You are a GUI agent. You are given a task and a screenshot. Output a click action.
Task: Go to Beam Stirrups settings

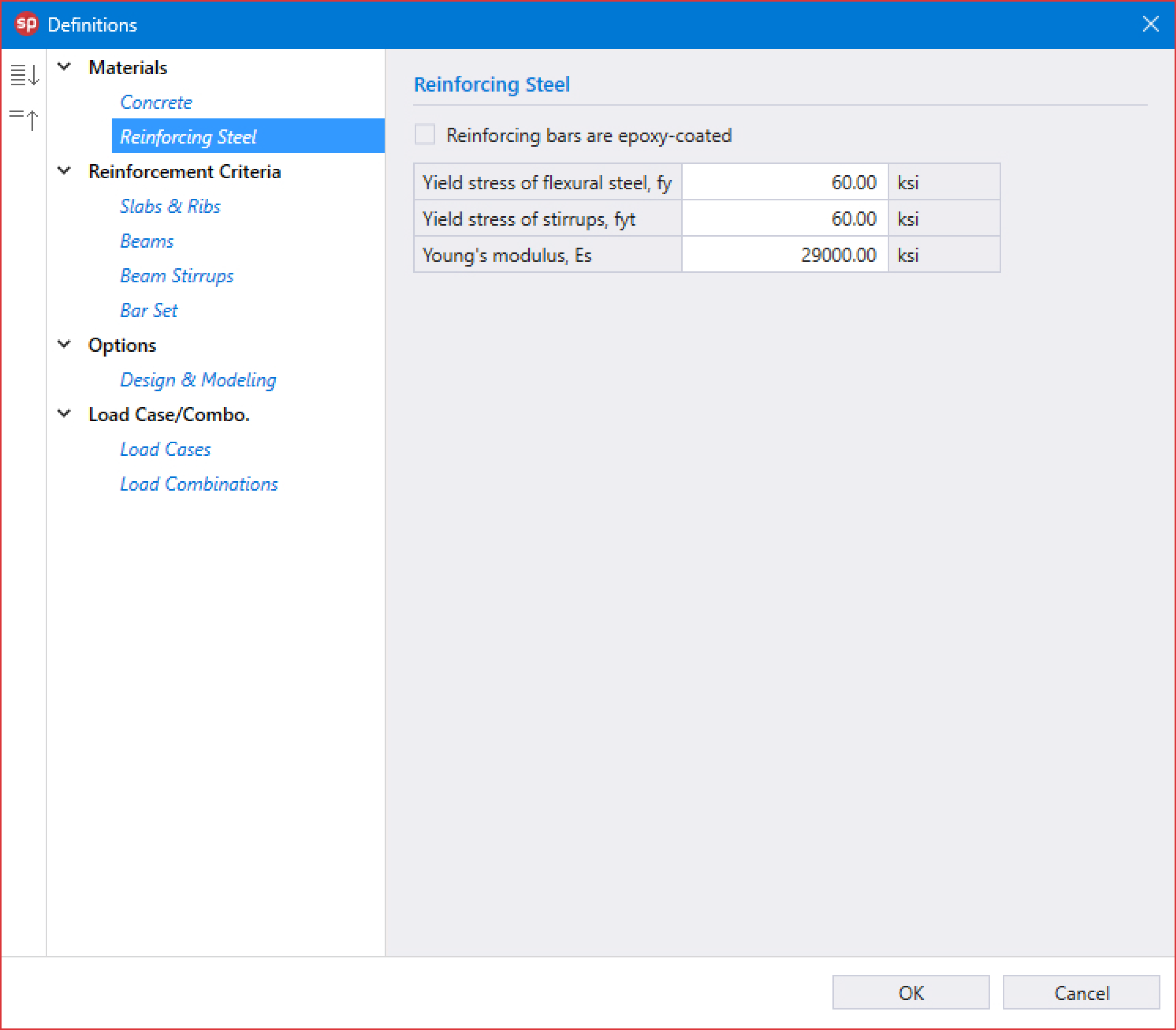[x=177, y=276]
